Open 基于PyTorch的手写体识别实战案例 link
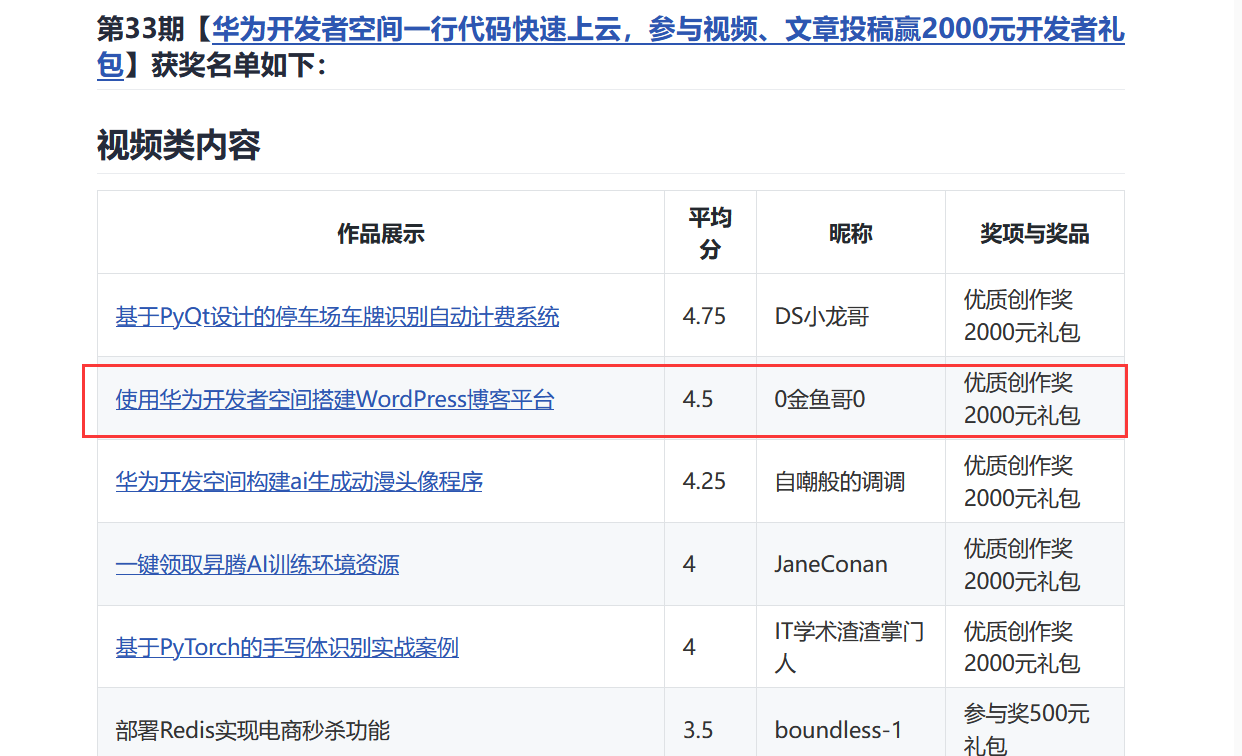Viewport: 1242px width, 756px height. (x=287, y=647)
